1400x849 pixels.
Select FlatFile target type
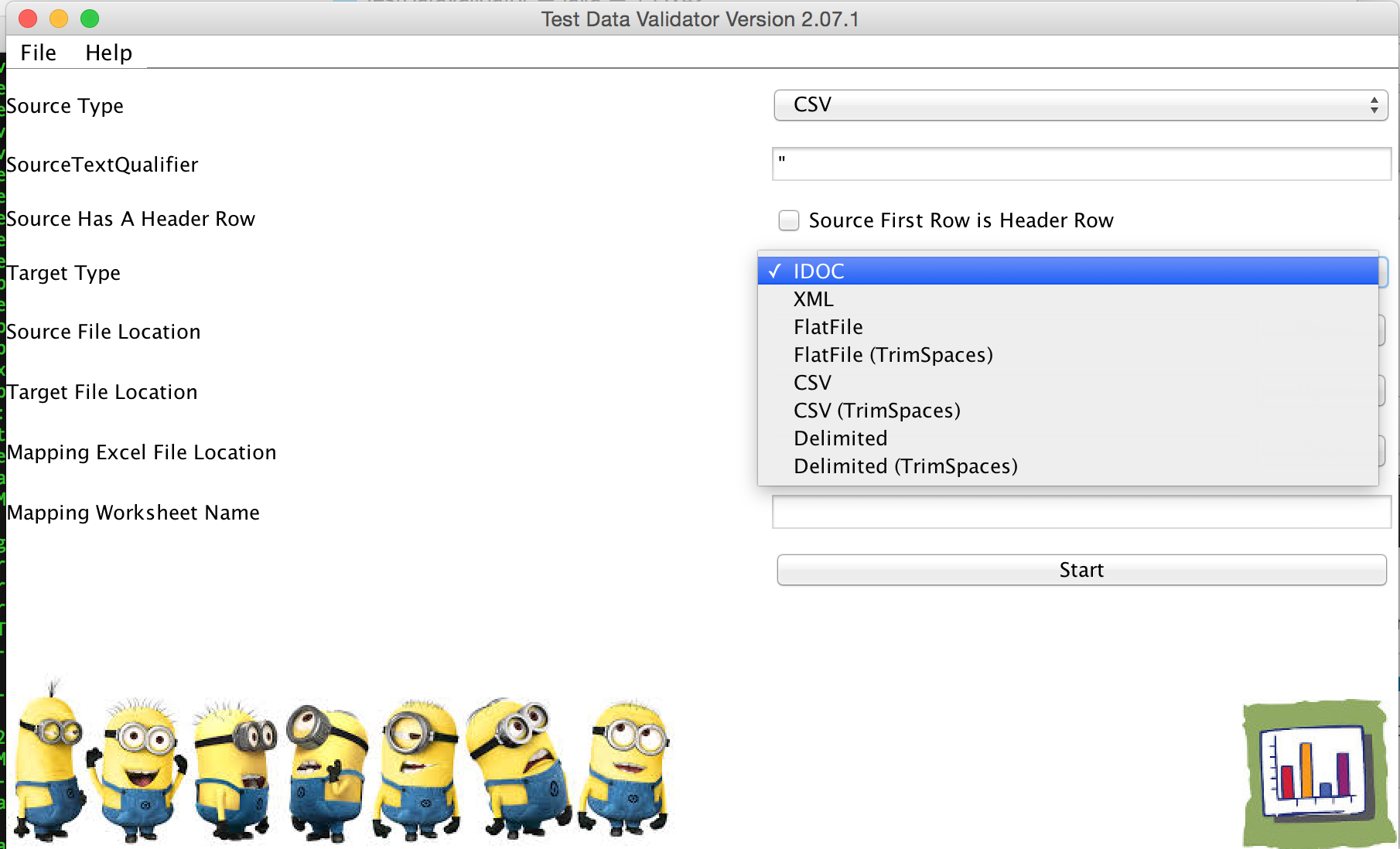click(828, 327)
